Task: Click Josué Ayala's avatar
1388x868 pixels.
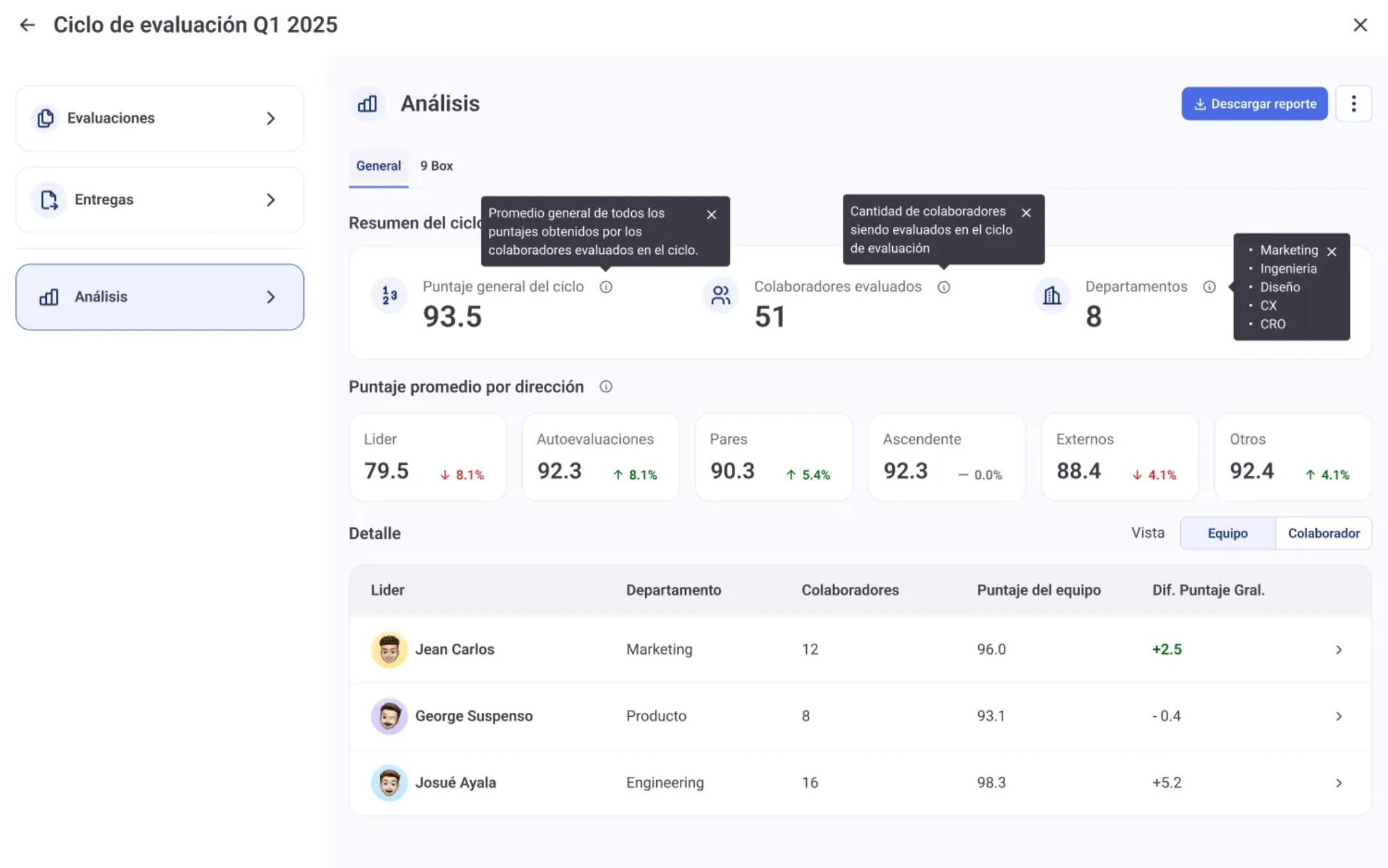Action: (389, 783)
